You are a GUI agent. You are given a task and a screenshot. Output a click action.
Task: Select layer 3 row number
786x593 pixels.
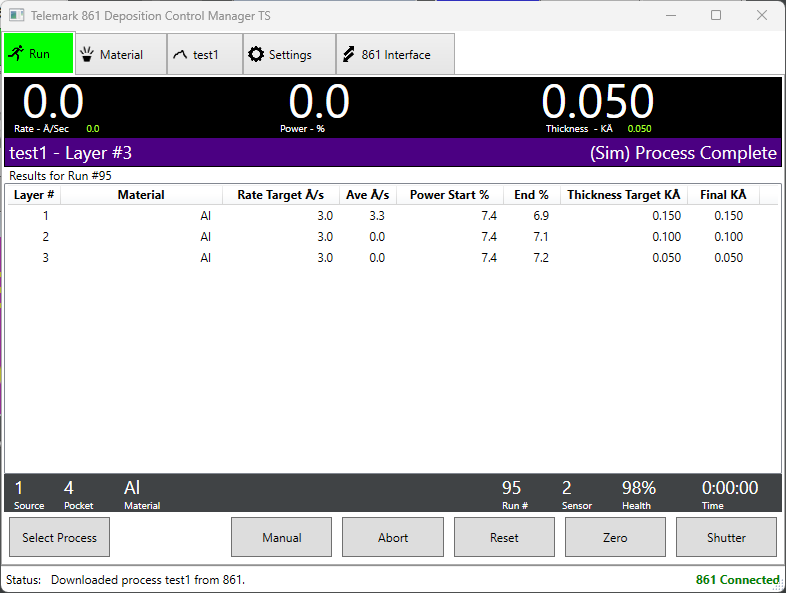point(46,258)
